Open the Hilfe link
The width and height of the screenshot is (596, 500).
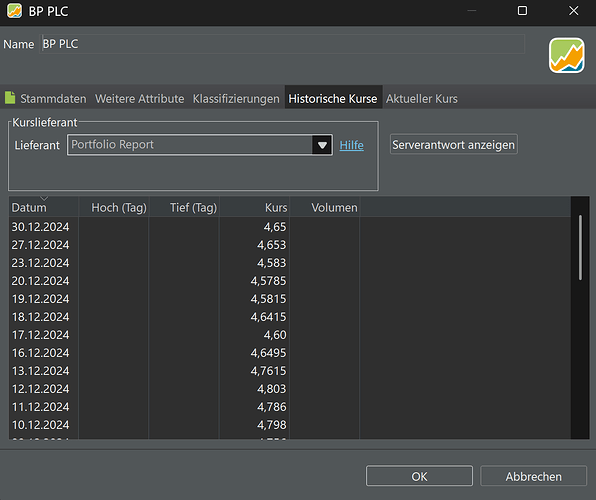(351, 145)
